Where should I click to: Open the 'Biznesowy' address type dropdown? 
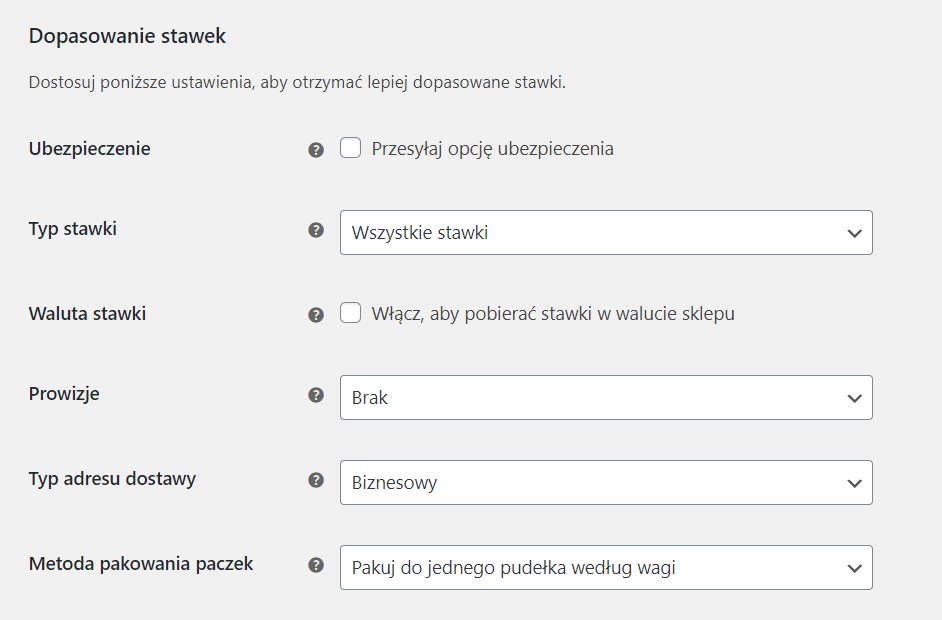point(606,482)
